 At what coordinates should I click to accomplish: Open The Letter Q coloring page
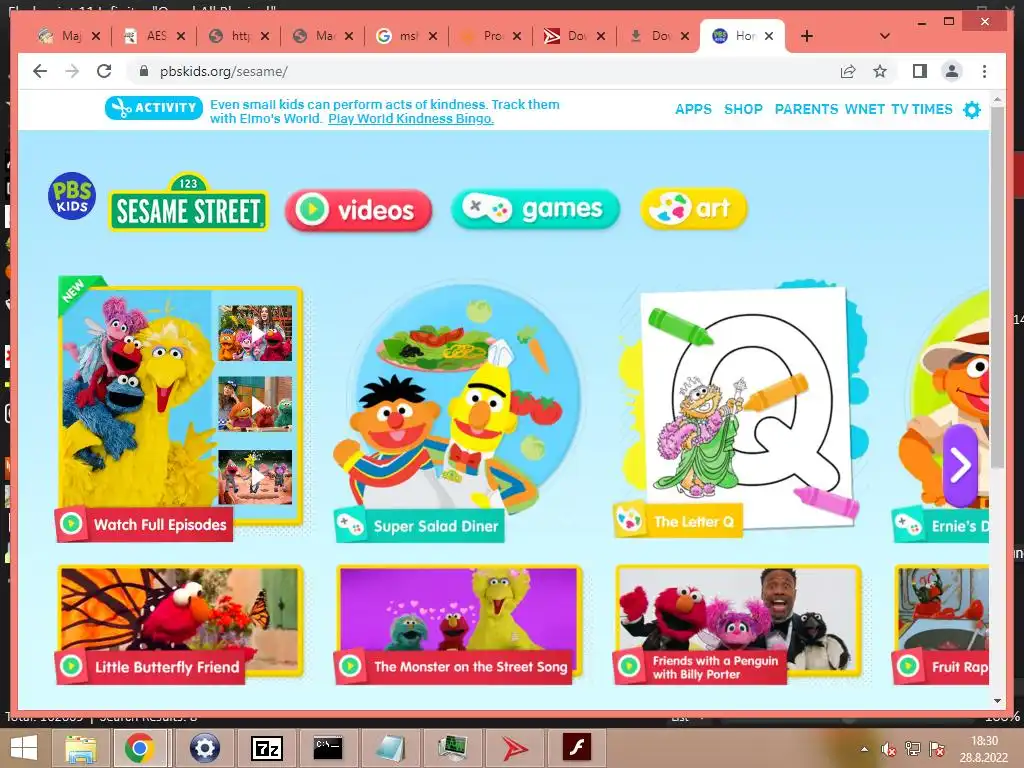pyautogui.click(x=741, y=408)
